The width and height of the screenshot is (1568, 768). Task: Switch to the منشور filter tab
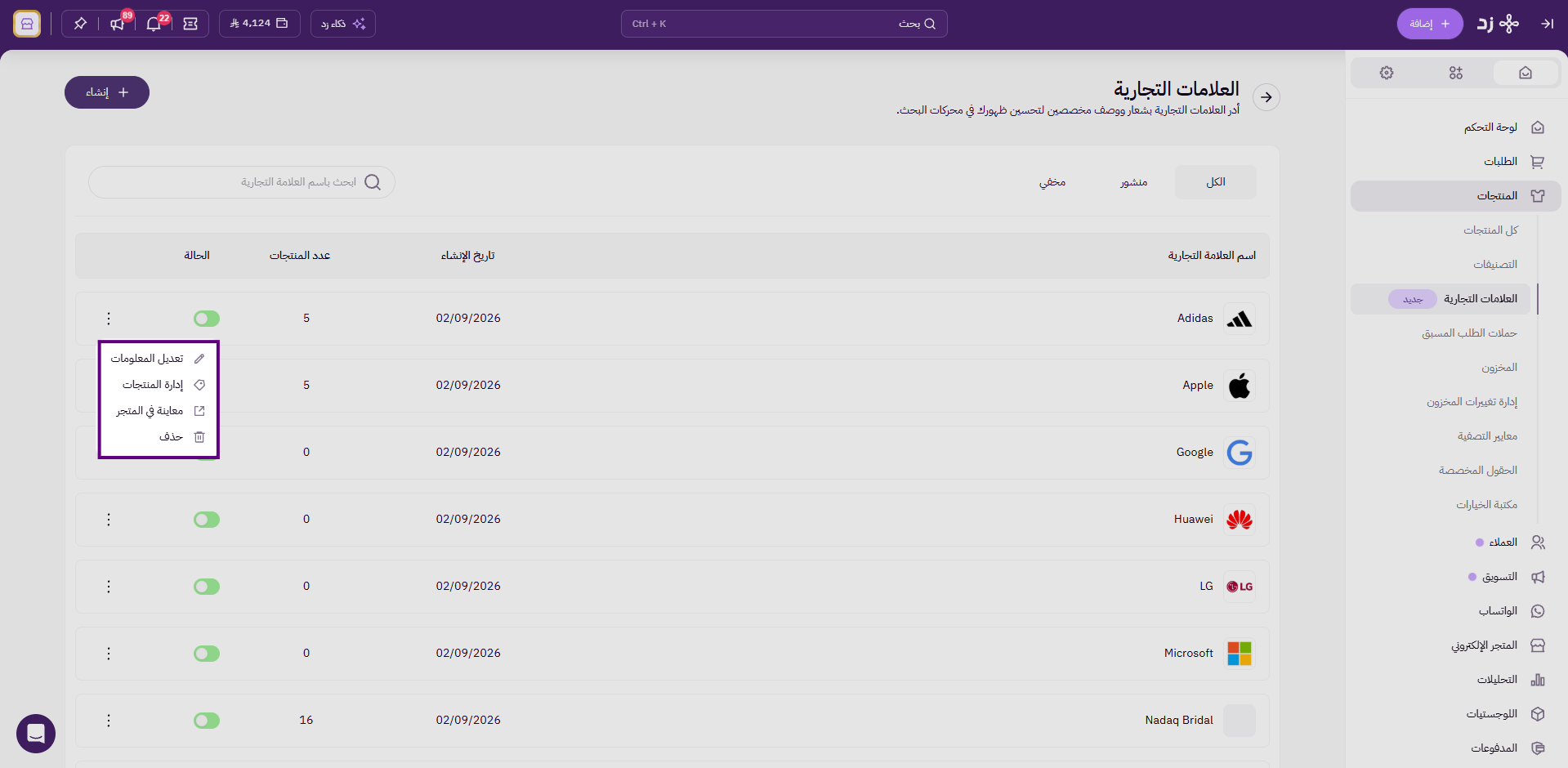coord(1134,182)
